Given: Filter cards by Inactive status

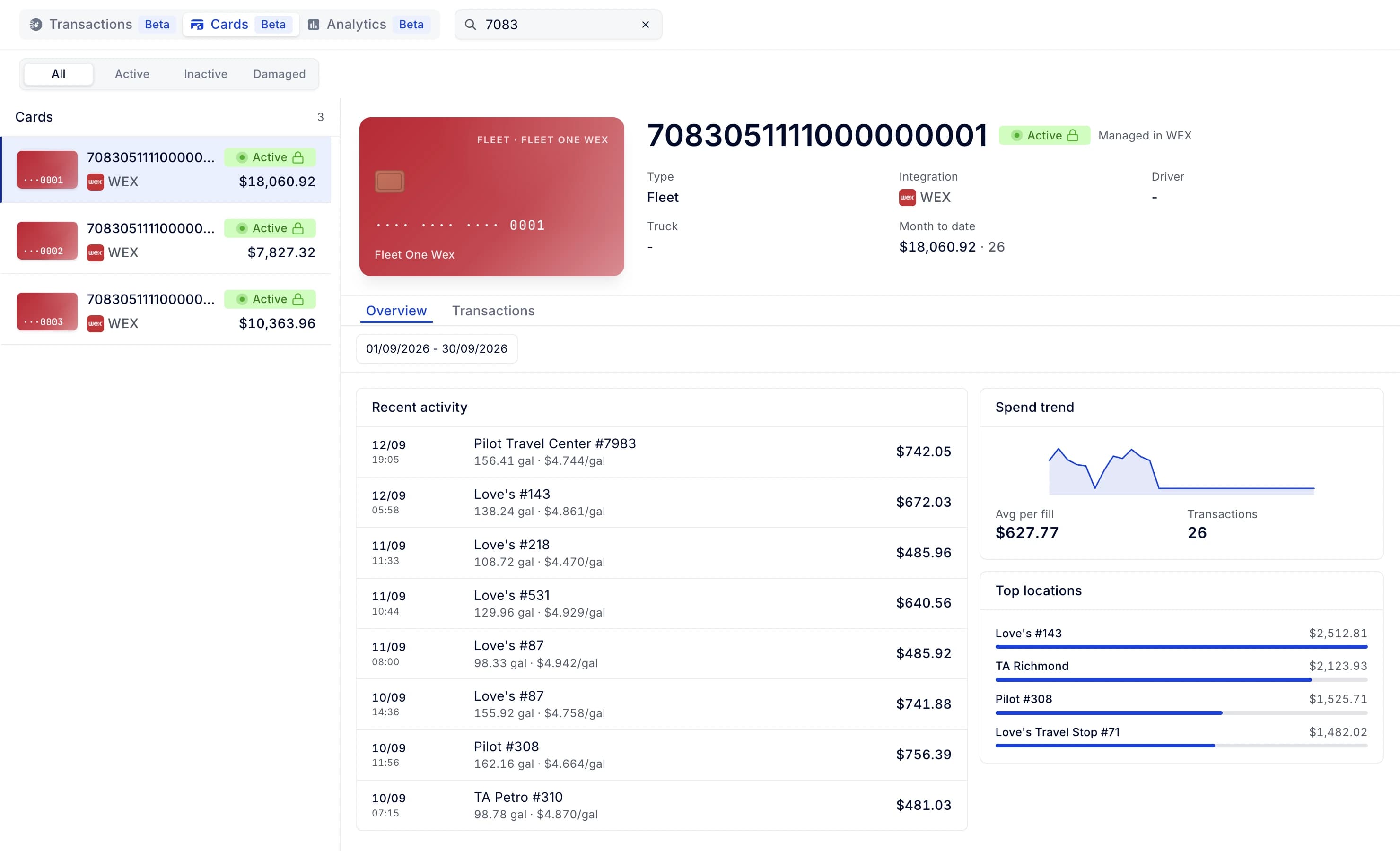Looking at the screenshot, I should pyautogui.click(x=206, y=74).
